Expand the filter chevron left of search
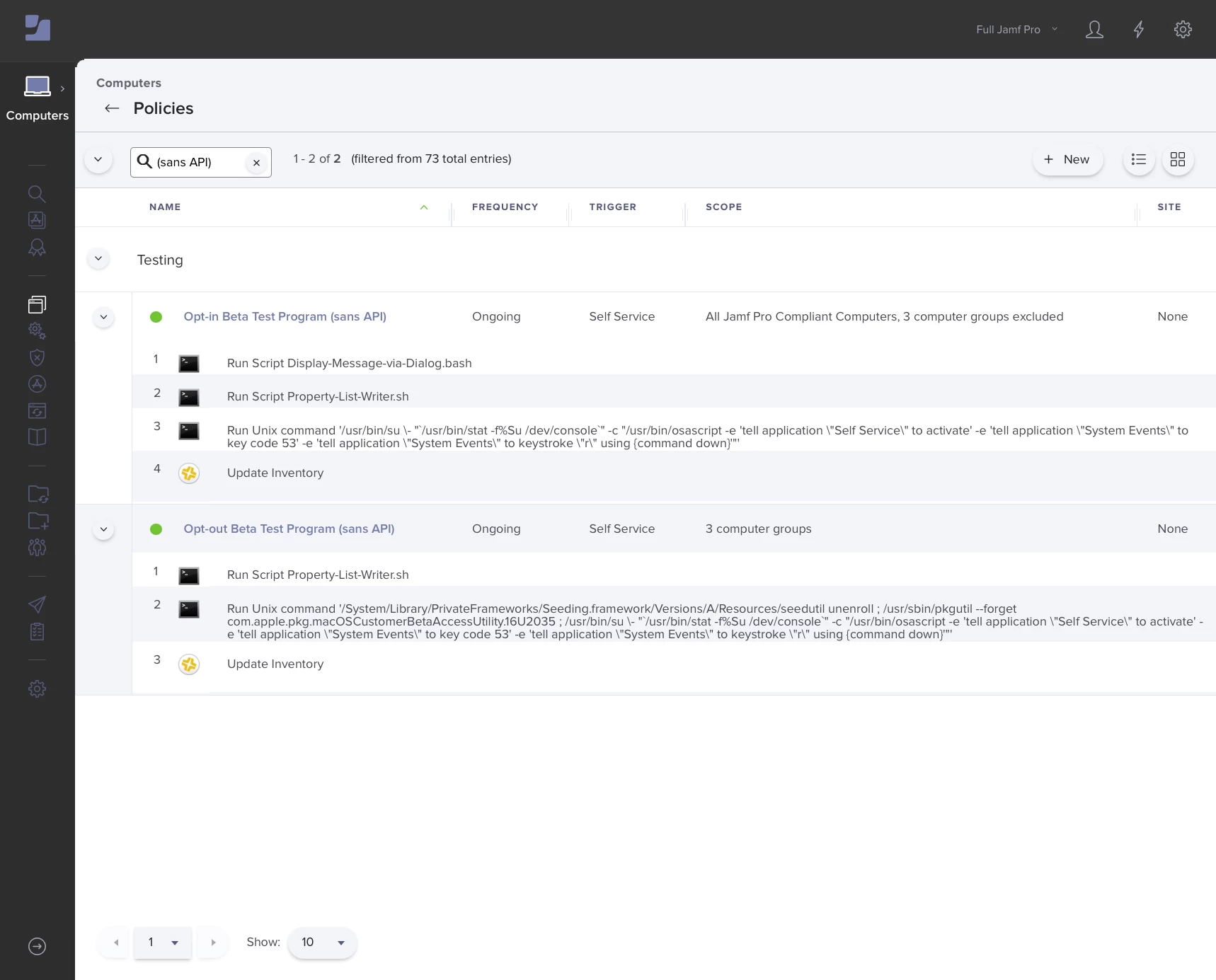 pyautogui.click(x=98, y=159)
